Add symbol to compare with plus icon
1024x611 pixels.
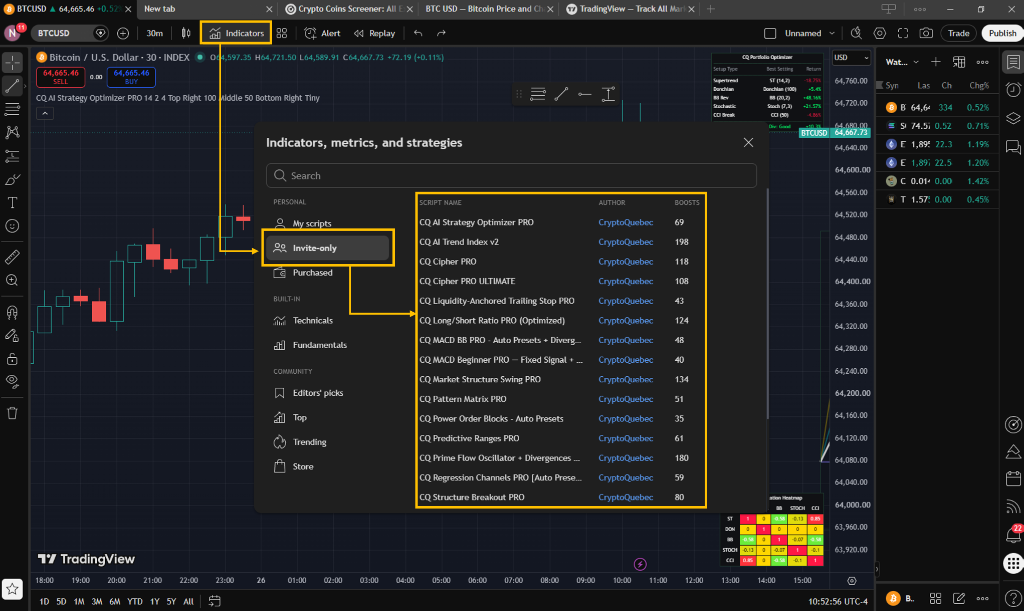point(123,33)
